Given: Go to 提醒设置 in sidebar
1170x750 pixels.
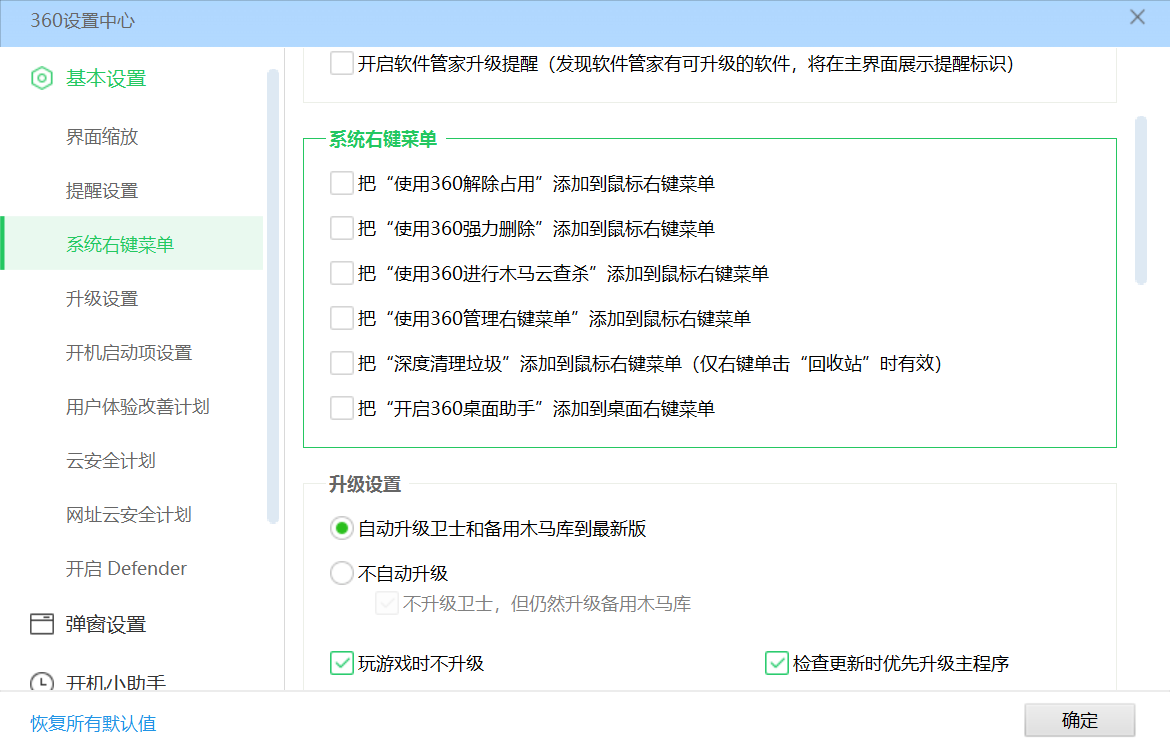Looking at the screenshot, I should coord(102,190).
